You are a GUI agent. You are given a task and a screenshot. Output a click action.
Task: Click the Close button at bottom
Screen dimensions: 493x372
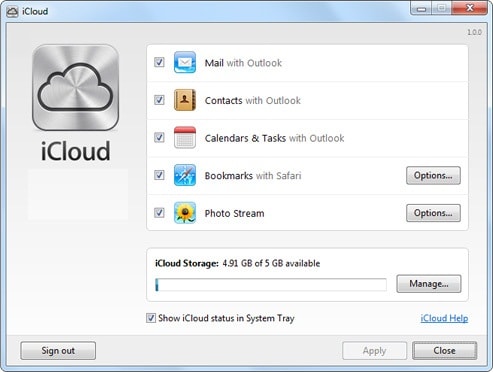coord(445,351)
